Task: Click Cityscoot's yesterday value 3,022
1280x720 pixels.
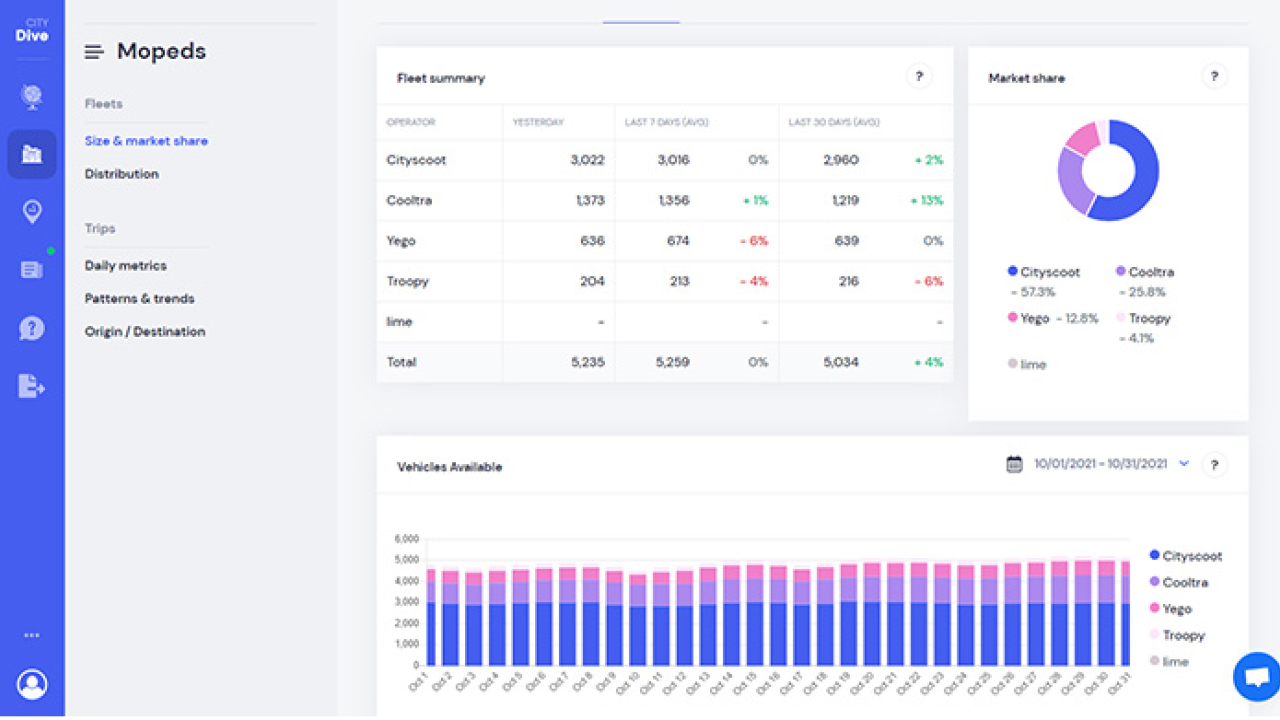Action: point(586,160)
